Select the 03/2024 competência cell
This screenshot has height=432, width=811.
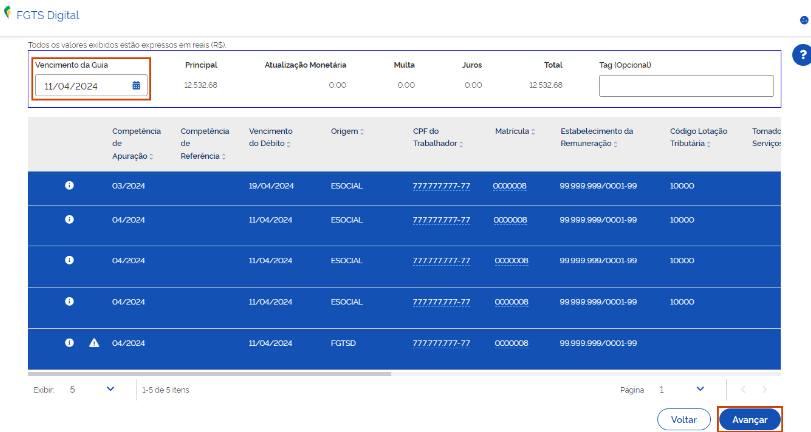pyautogui.click(x=128, y=186)
